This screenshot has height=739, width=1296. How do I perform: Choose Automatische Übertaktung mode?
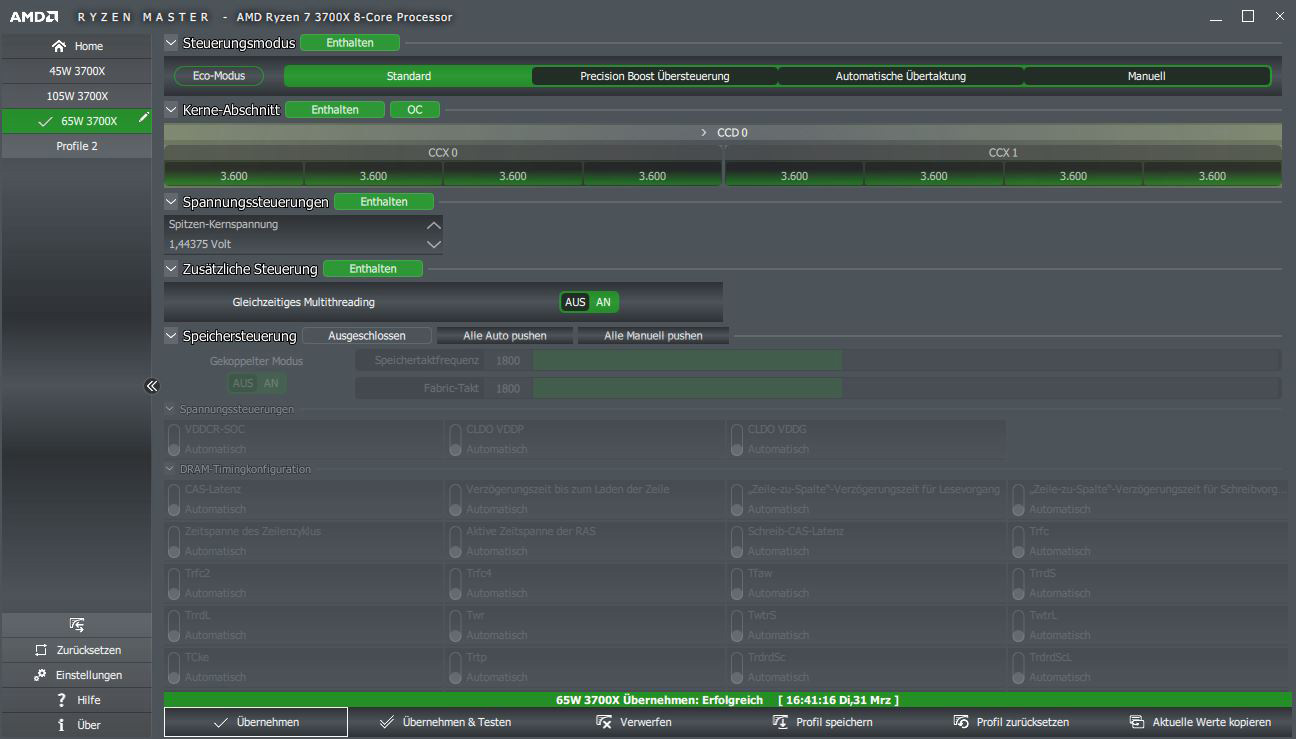[901, 76]
